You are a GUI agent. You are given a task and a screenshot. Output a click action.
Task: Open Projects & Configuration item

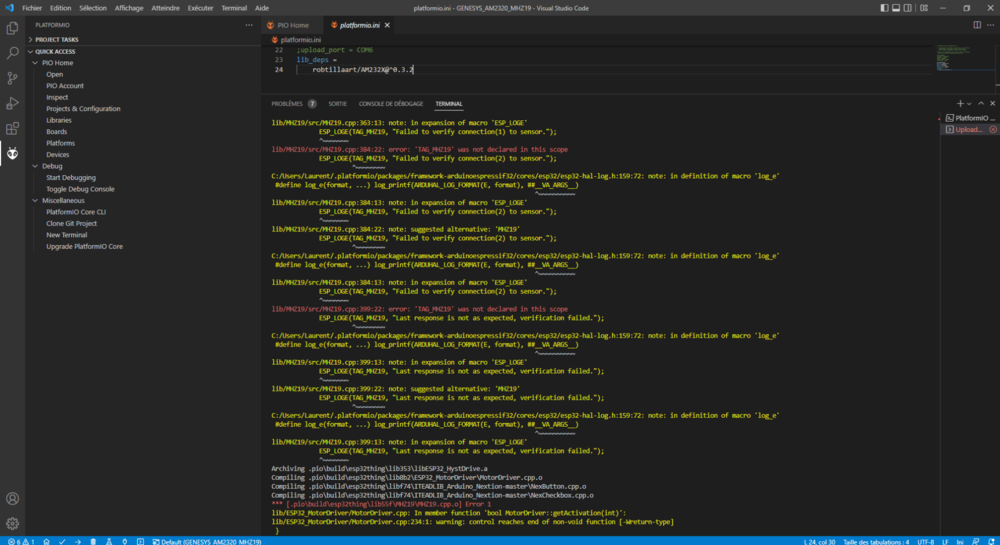tap(83, 109)
